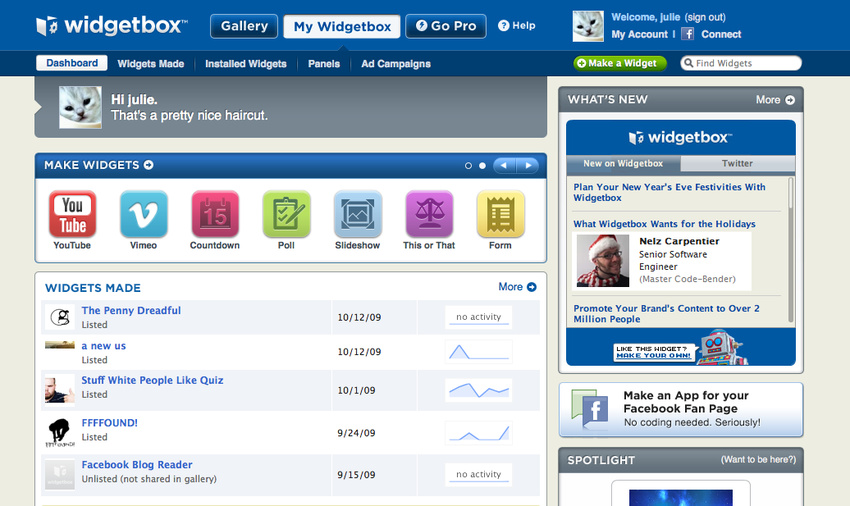Click the green Make a Widget button
This screenshot has height=506, width=850.
620,63
